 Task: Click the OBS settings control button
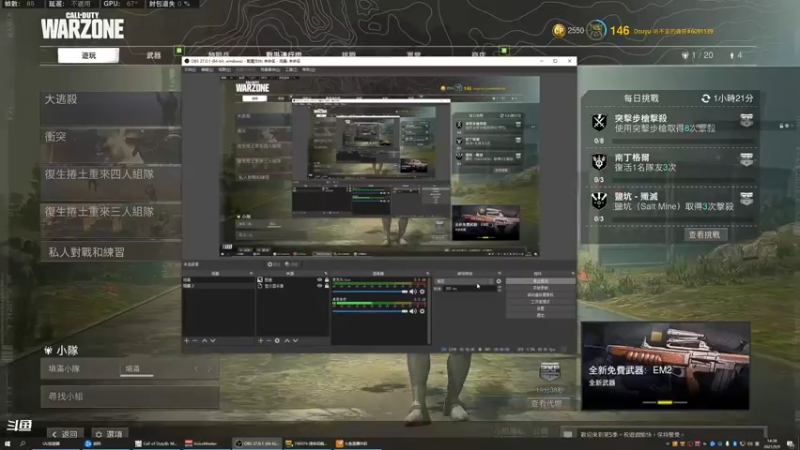coord(540,308)
